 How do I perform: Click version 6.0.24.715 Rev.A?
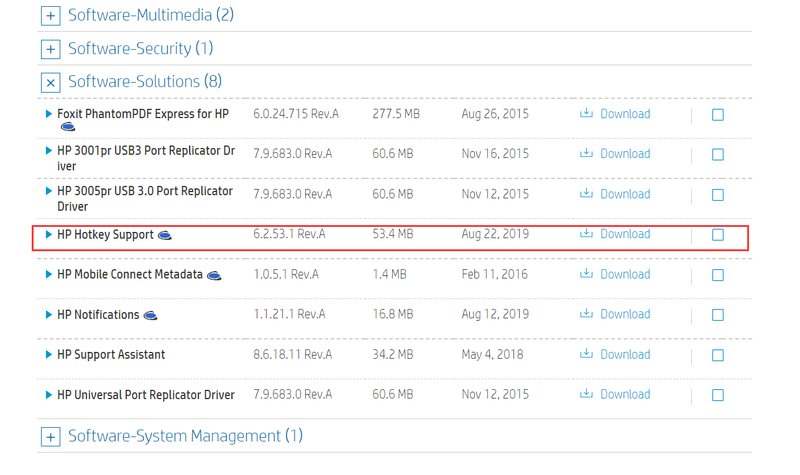[x=296, y=114]
